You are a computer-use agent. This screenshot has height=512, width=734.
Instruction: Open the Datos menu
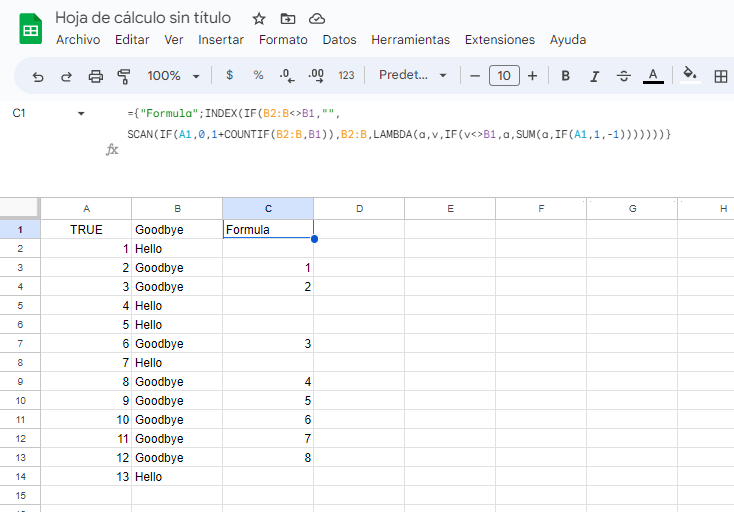(339, 40)
